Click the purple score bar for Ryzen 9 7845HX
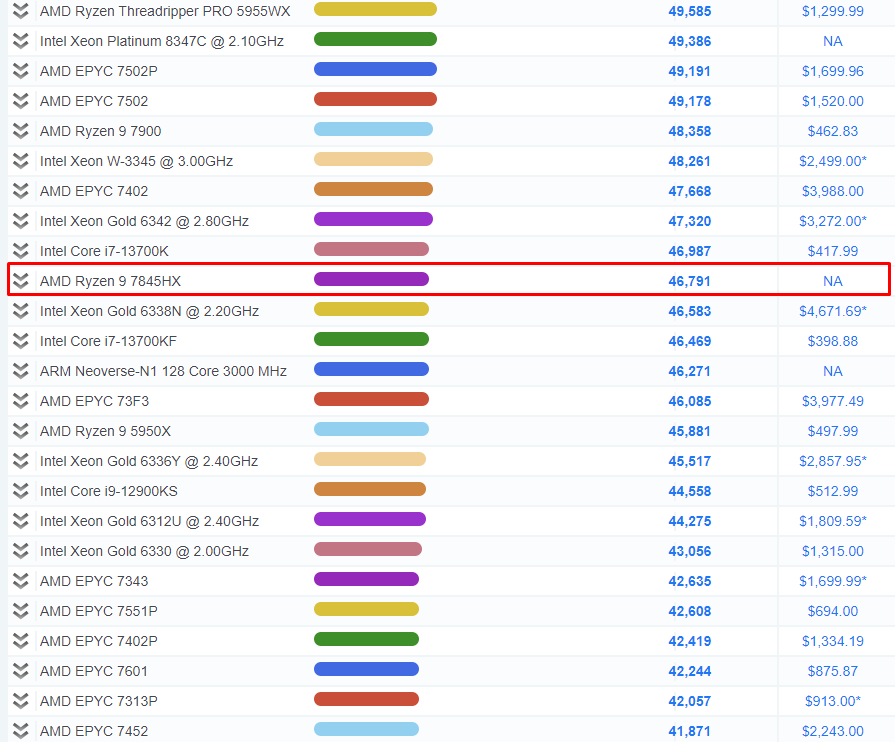895x742 pixels. tap(371, 279)
